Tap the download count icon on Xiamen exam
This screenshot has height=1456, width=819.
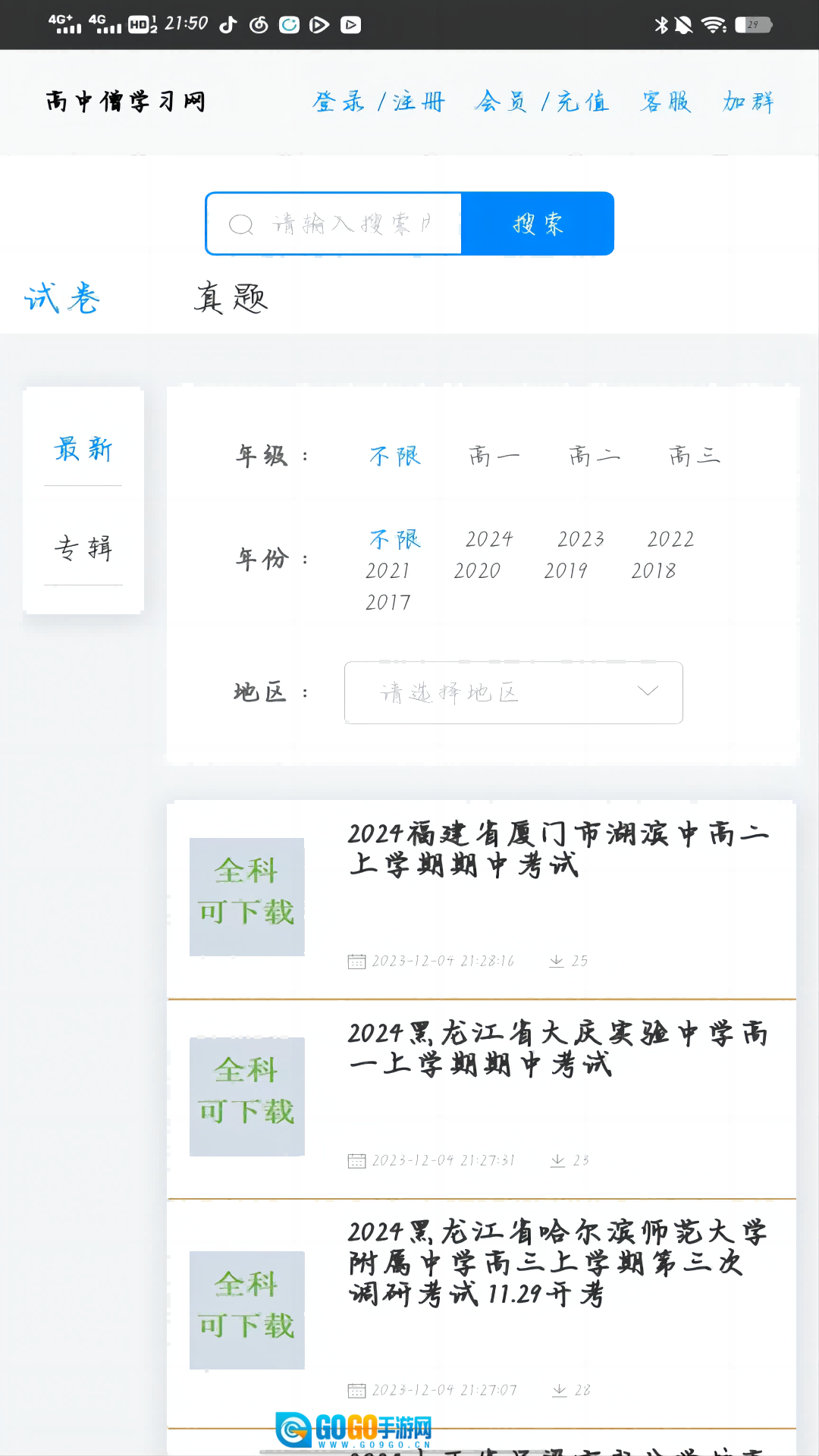557,961
